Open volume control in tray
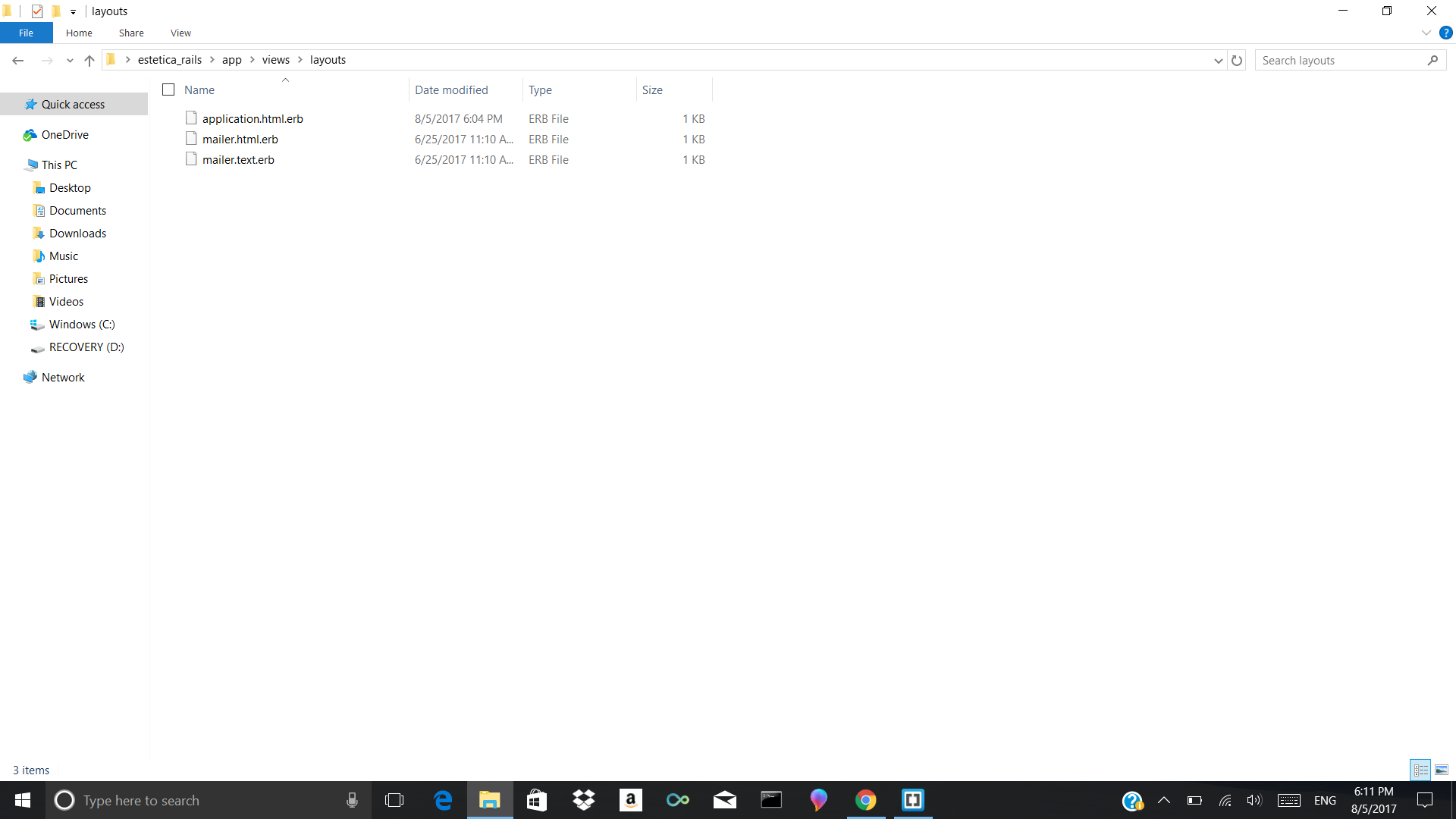The width and height of the screenshot is (1456, 819). [1254, 800]
